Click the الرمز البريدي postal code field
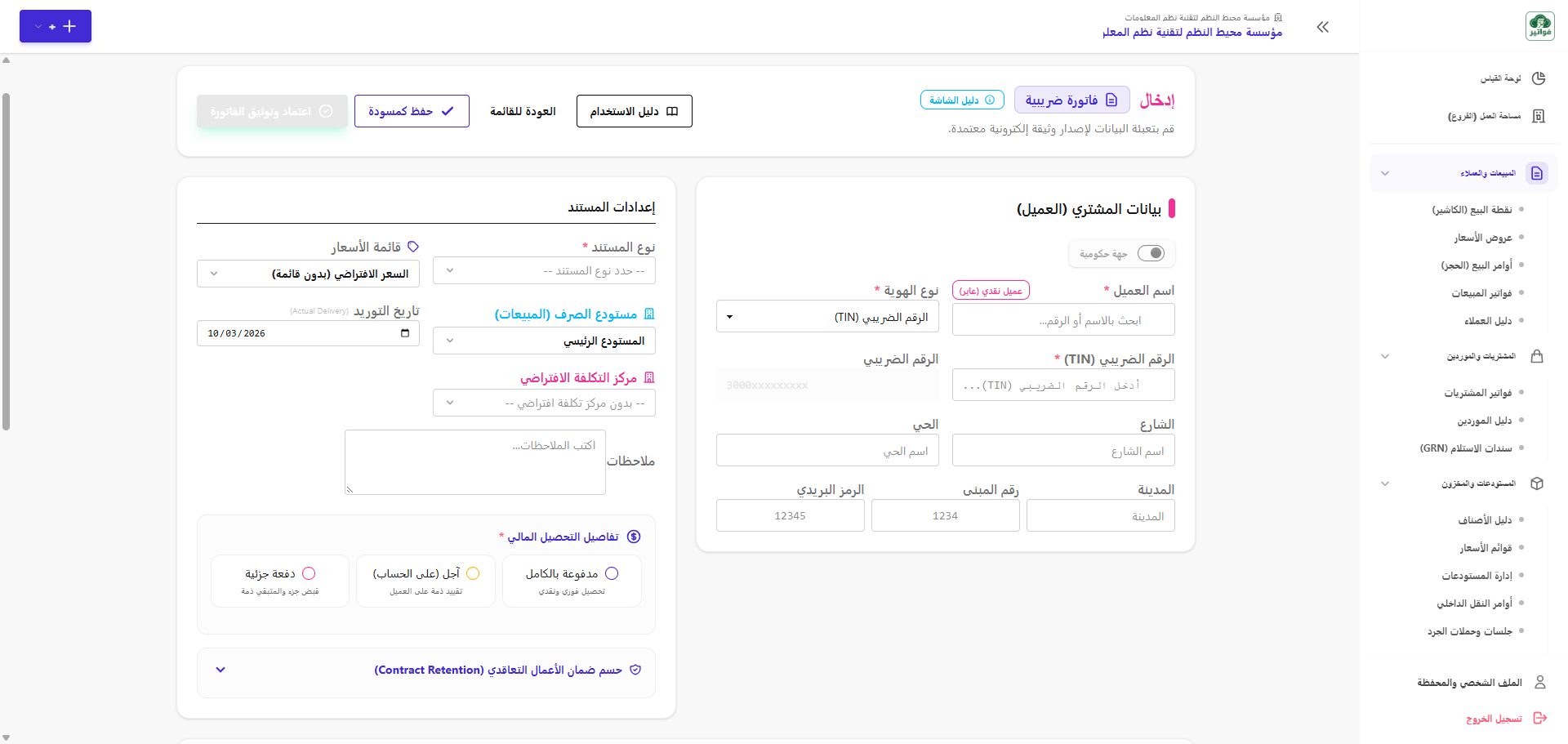 pos(791,515)
